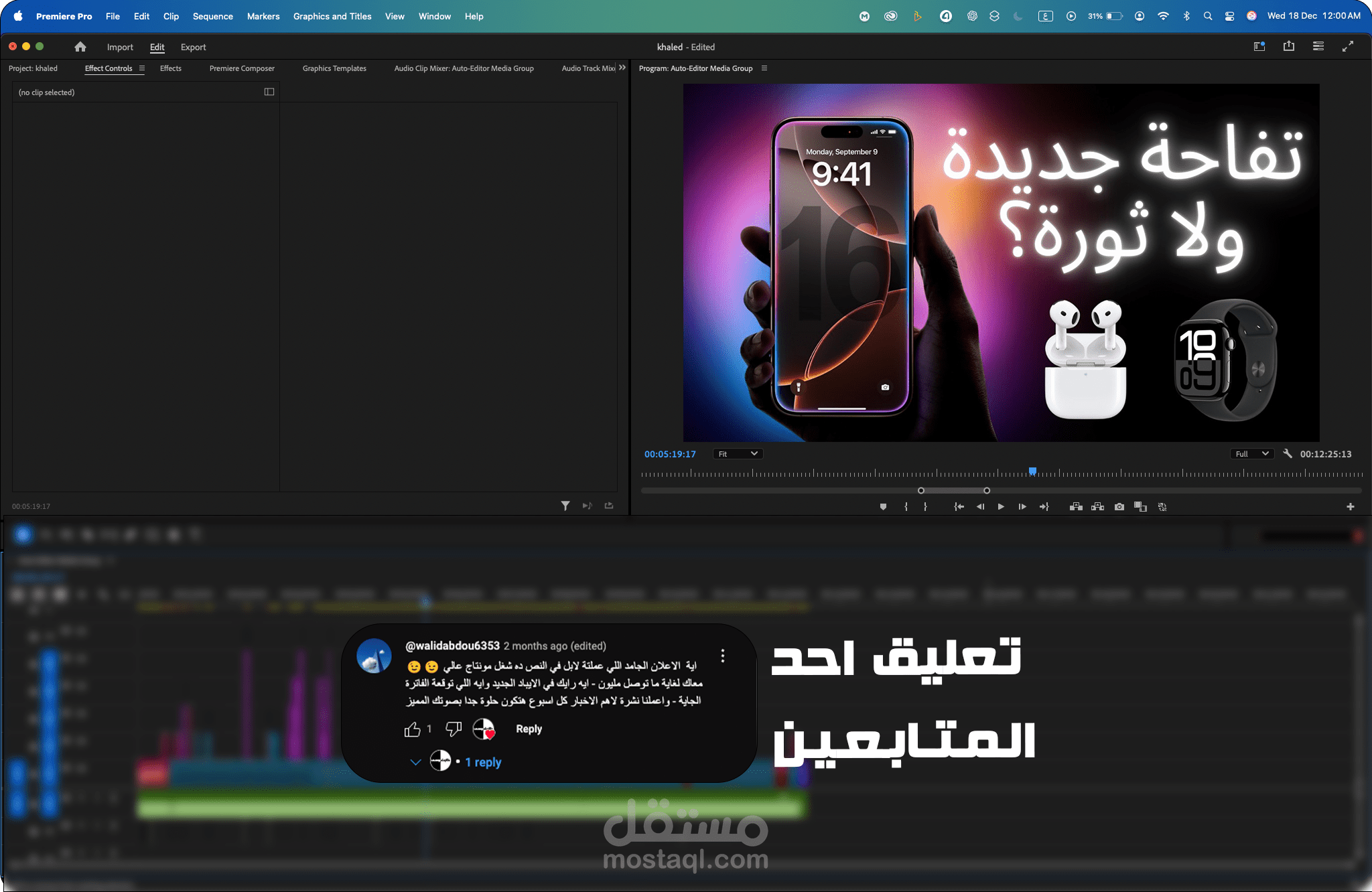Open Bluetooth status menu
Screen dimensions: 1372x892
tap(1186, 16)
